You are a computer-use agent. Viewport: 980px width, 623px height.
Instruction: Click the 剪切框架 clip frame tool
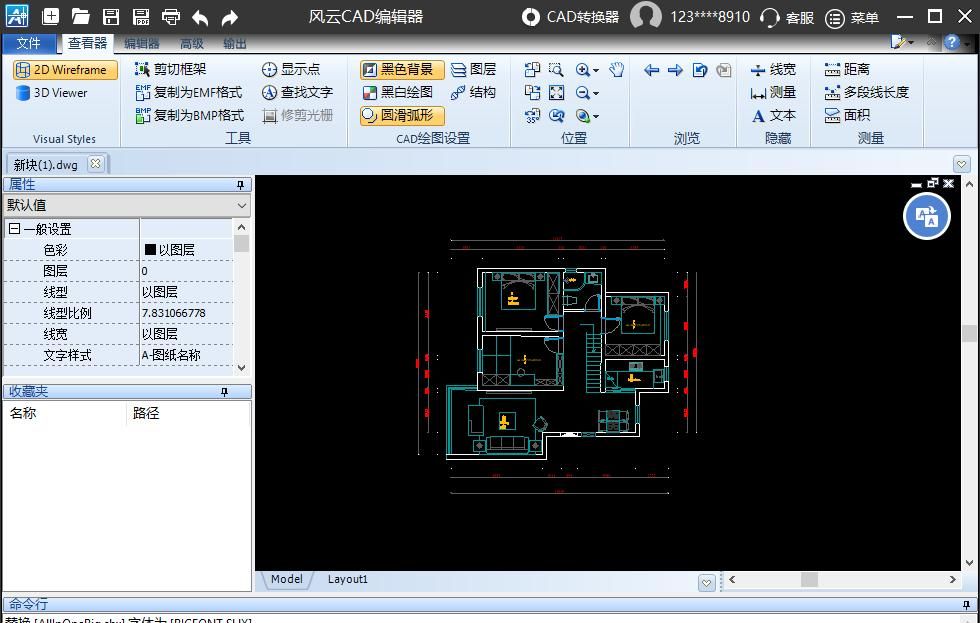click(170, 69)
